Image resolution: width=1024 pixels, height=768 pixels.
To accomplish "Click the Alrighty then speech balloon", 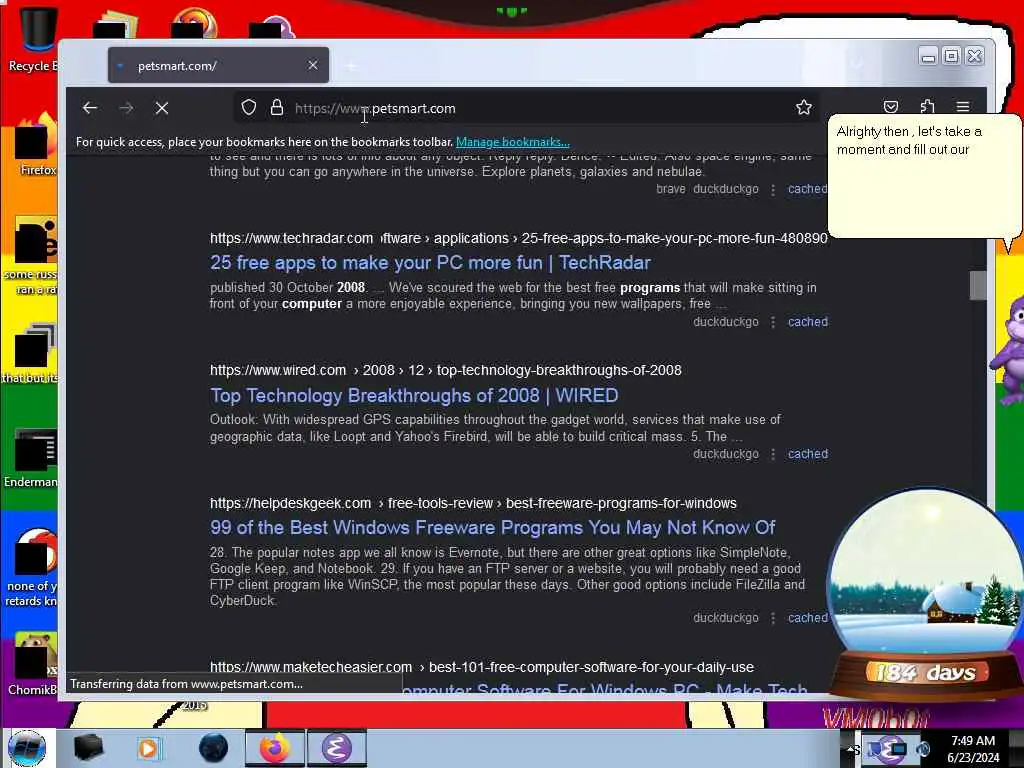I will tap(923, 176).
